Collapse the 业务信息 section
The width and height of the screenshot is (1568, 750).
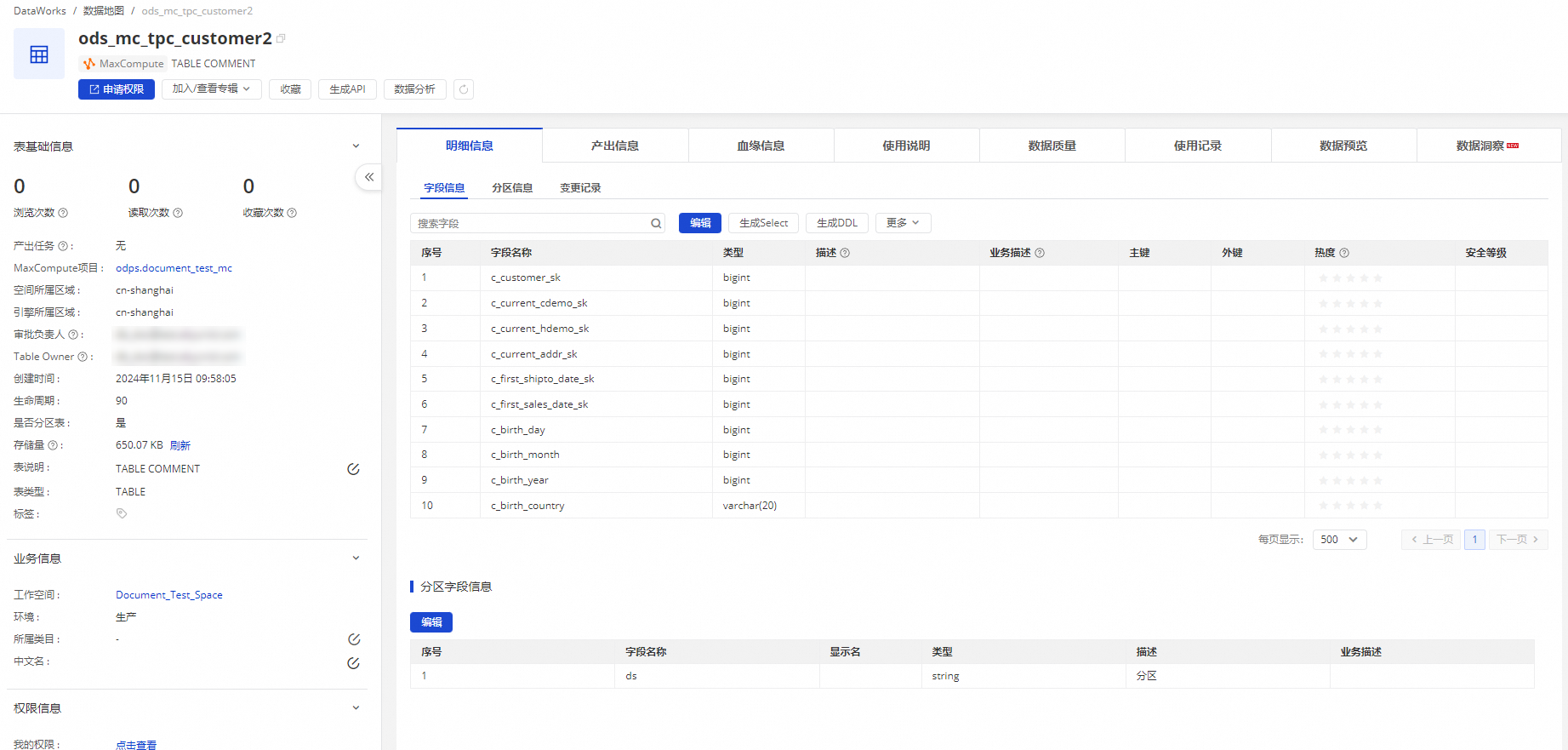click(x=356, y=558)
